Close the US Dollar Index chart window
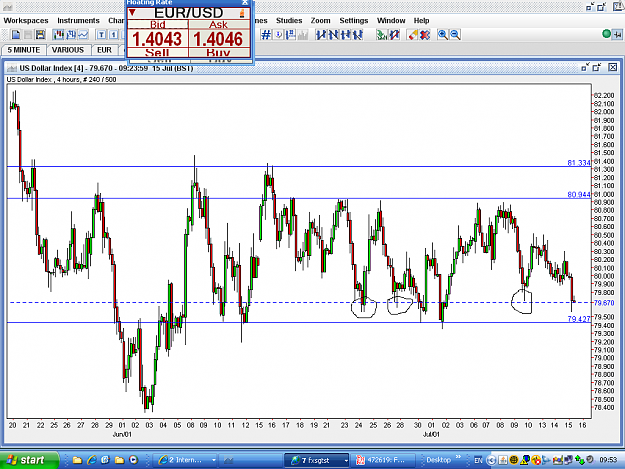This screenshot has height=469, width=625. tap(613, 67)
